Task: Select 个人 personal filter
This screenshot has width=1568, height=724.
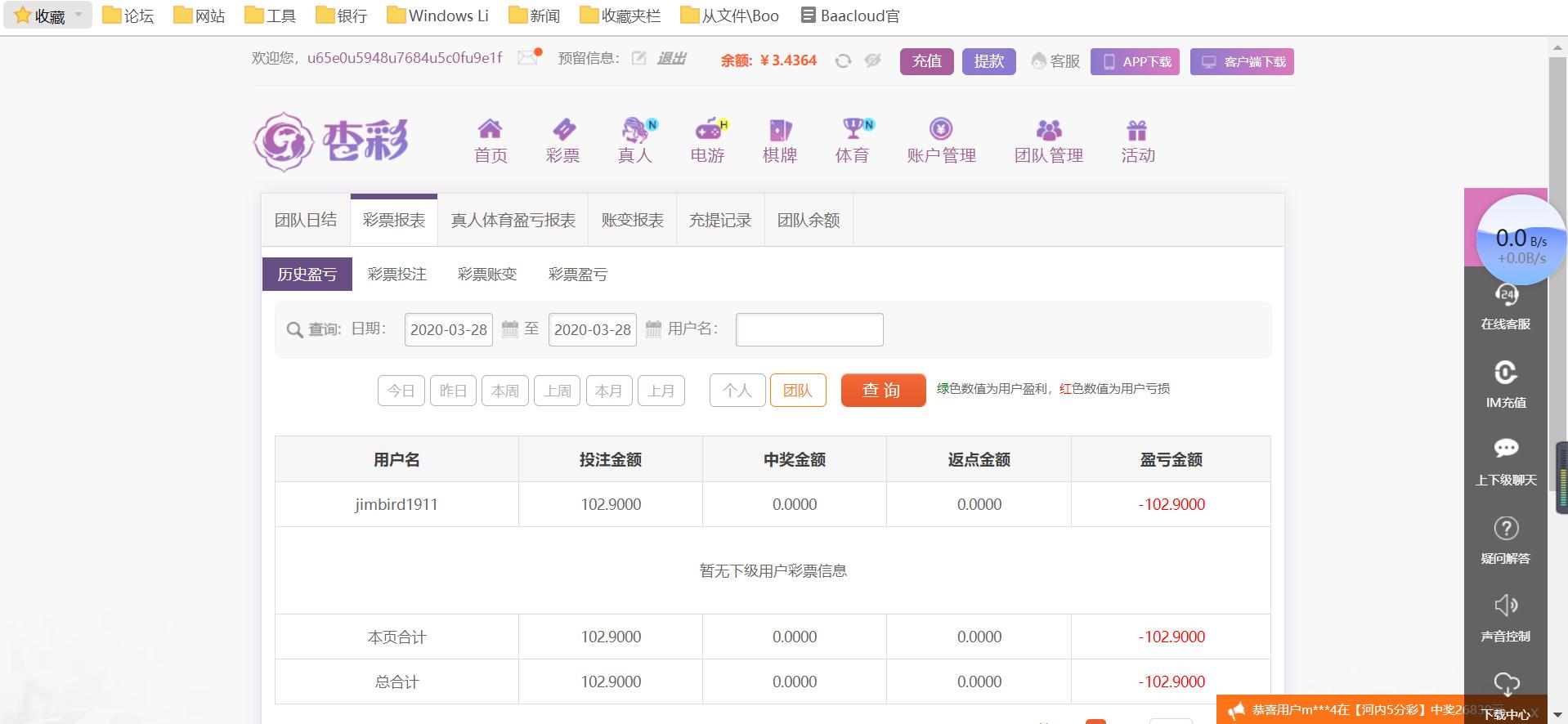Action: pyautogui.click(x=737, y=391)
